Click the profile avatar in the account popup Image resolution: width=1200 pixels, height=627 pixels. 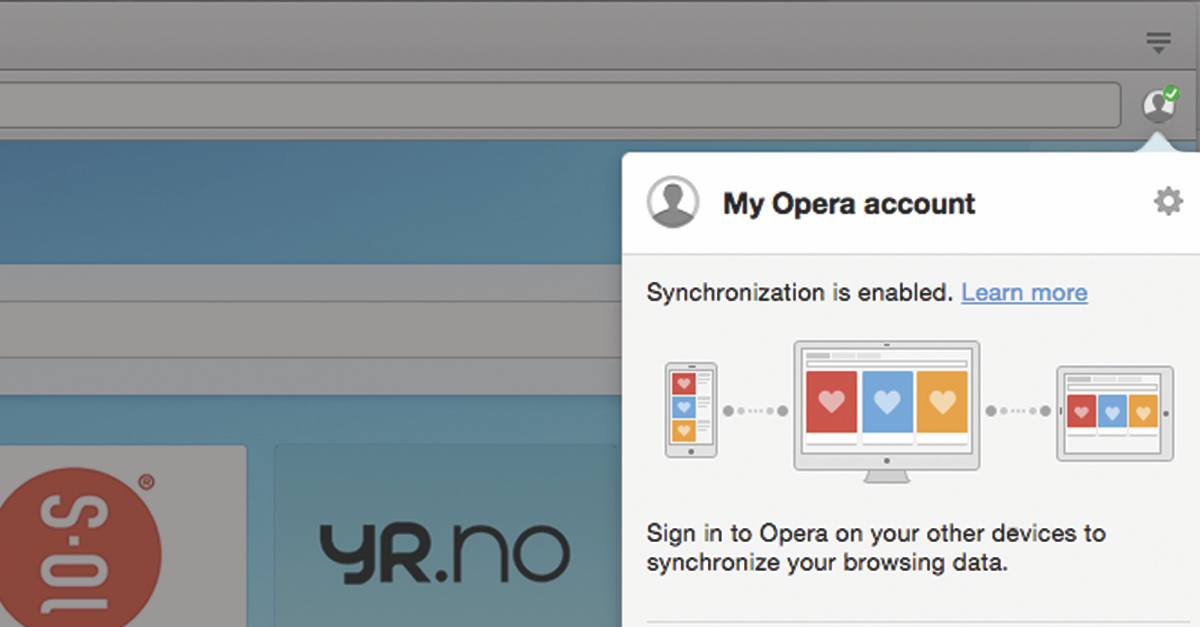672,202
